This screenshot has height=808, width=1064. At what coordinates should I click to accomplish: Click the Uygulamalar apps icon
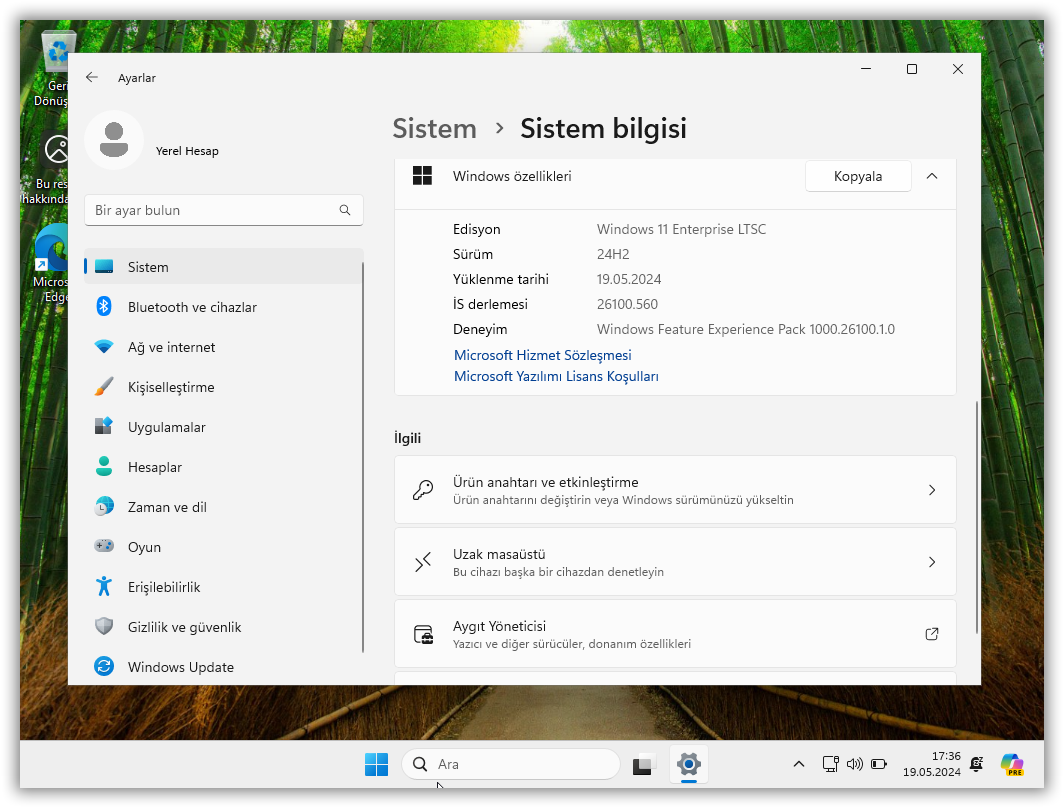(104, 426)
